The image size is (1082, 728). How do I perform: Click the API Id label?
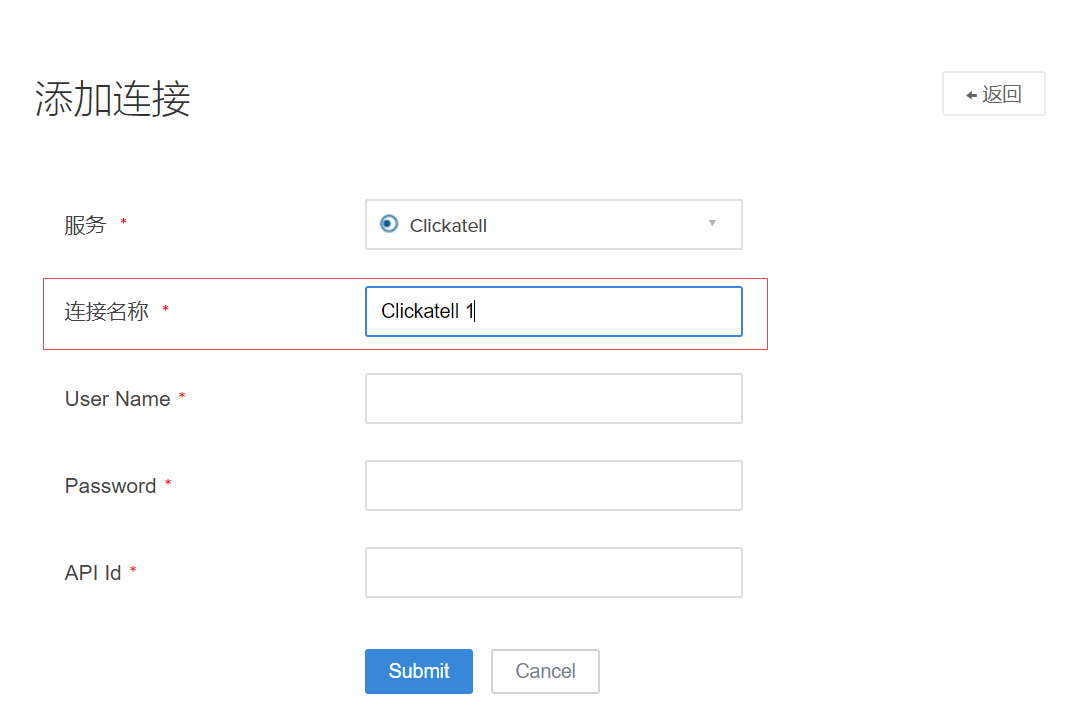coord(93,573)
